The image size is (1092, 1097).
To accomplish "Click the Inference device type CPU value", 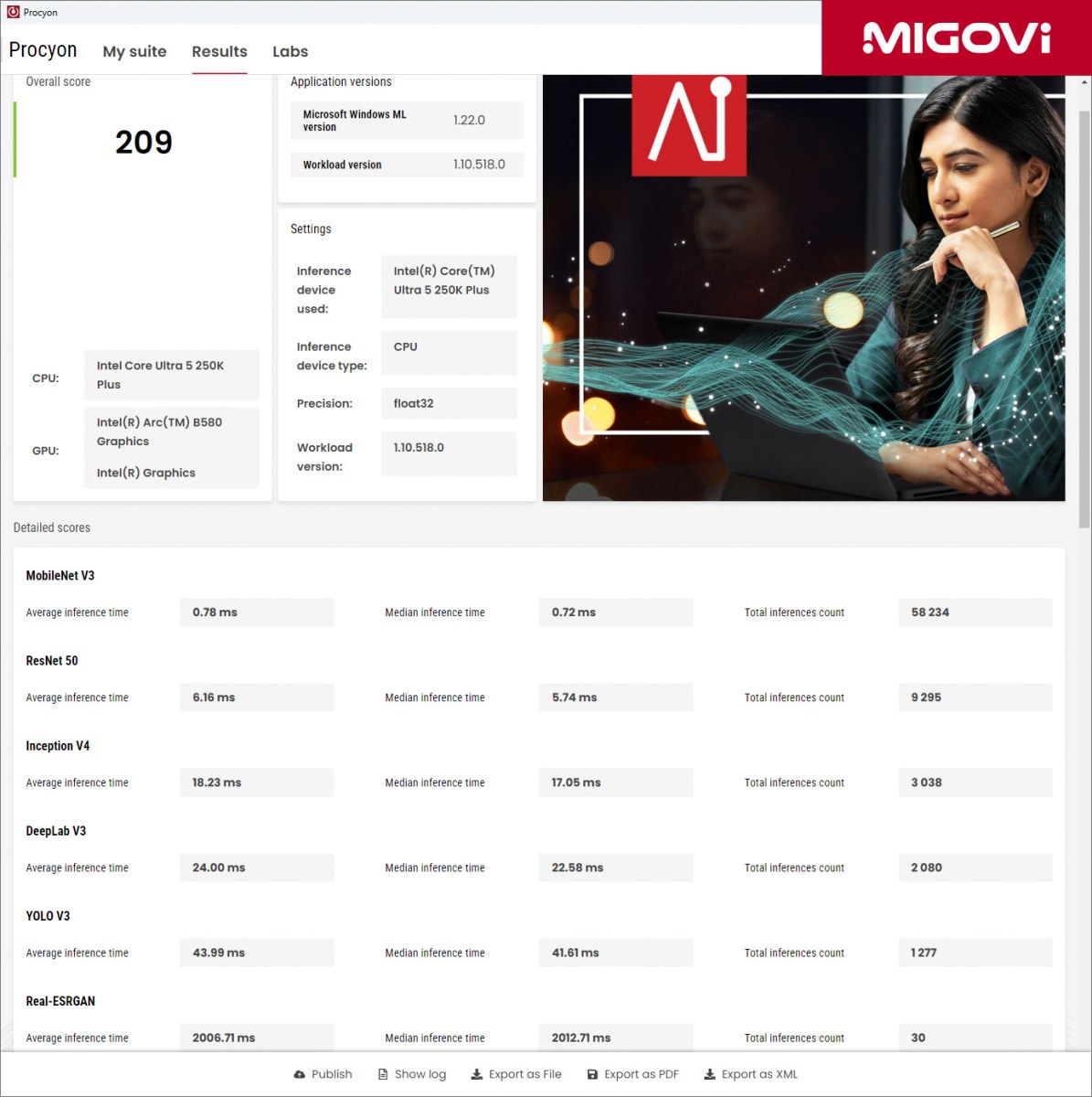I will [449, 353].
